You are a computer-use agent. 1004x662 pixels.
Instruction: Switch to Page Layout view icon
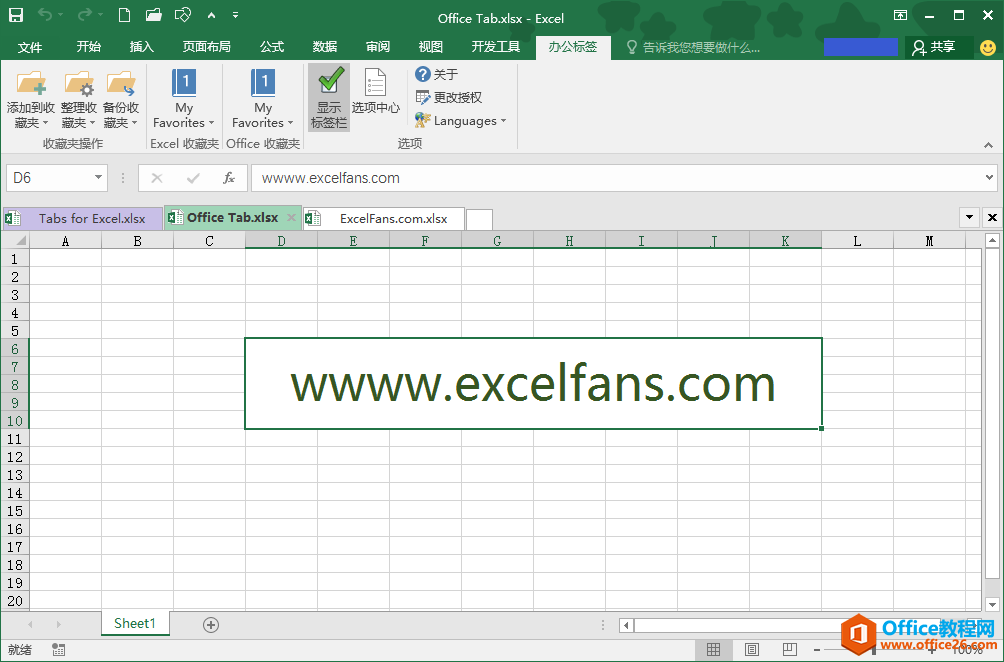click(752, 649)
